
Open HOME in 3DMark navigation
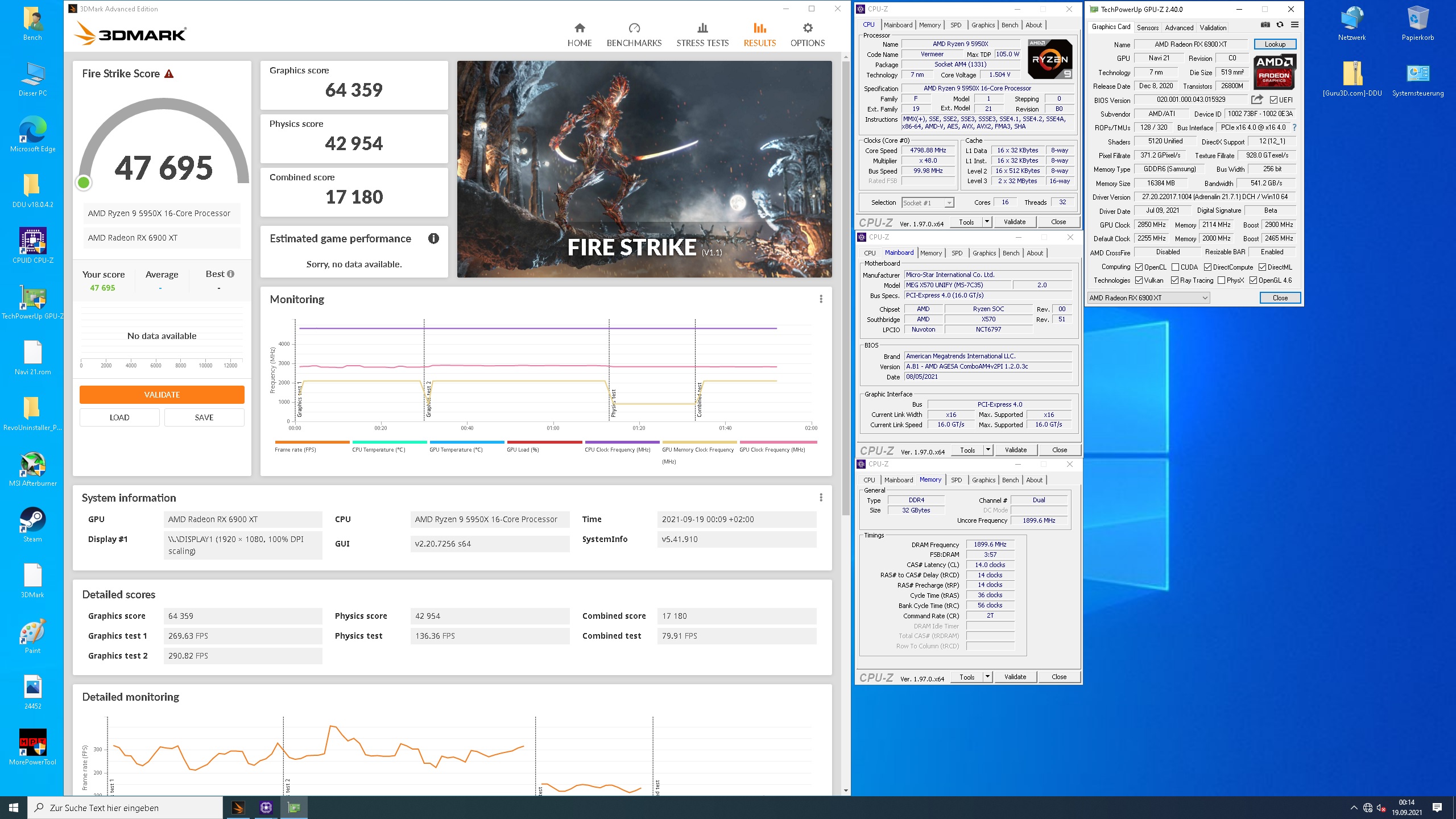579,35
